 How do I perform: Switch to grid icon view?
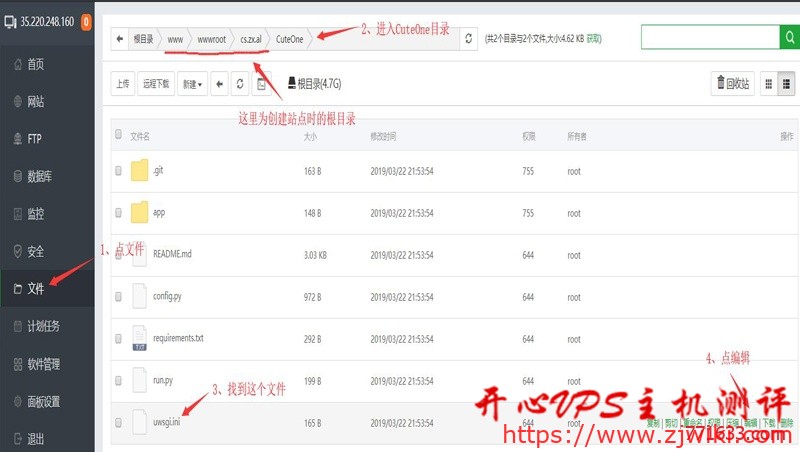coord(769,84)
